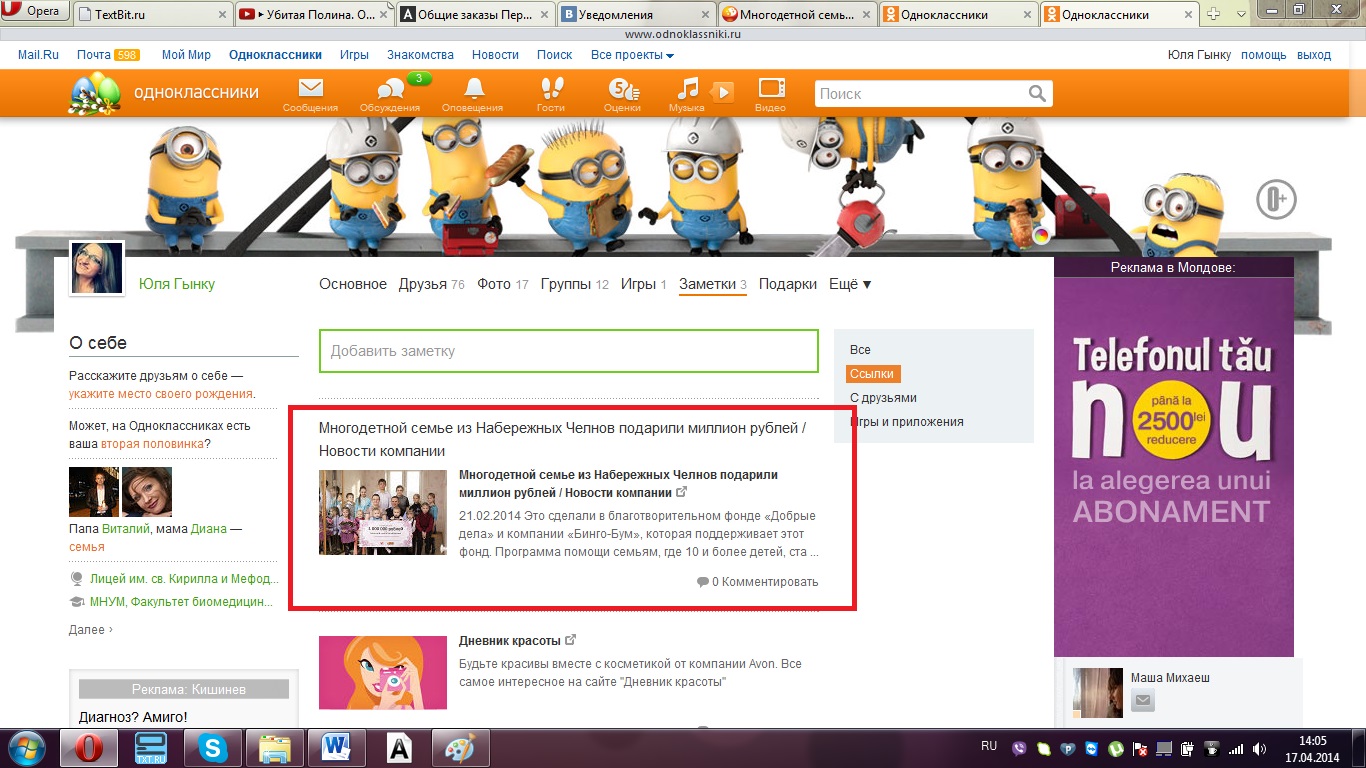1366x768 pixels.
Task: Add a new browser tab with plus
Action: click(x=1213, y=14)
